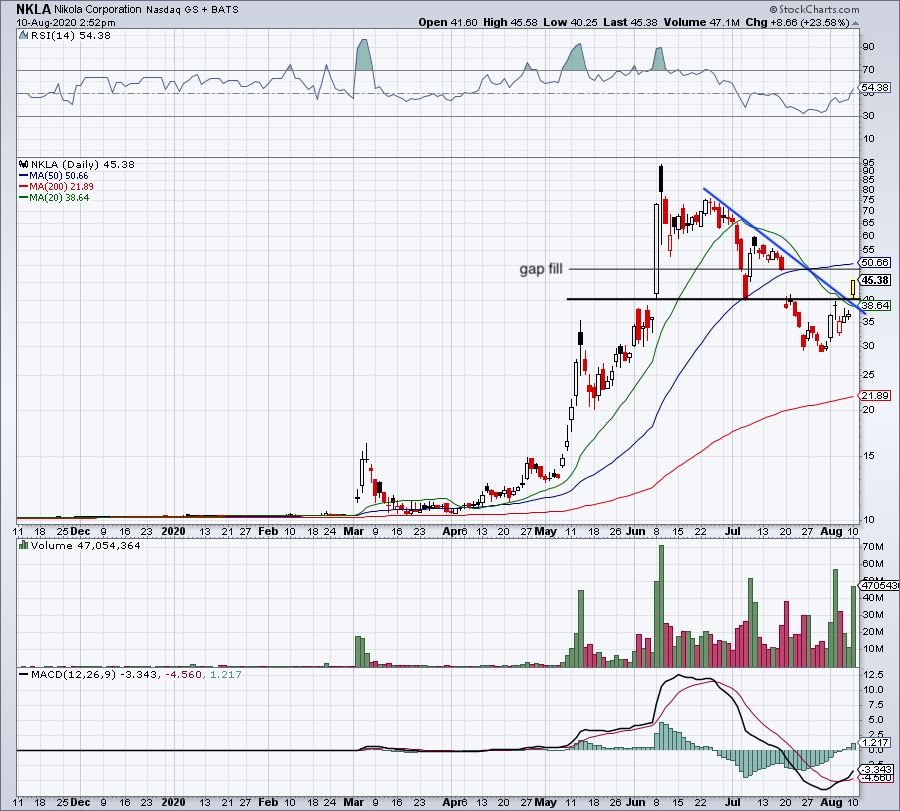This screenshot has width=900, height=811.
Task: Click the Last 45.38 quote value
Action: [631, 22]
